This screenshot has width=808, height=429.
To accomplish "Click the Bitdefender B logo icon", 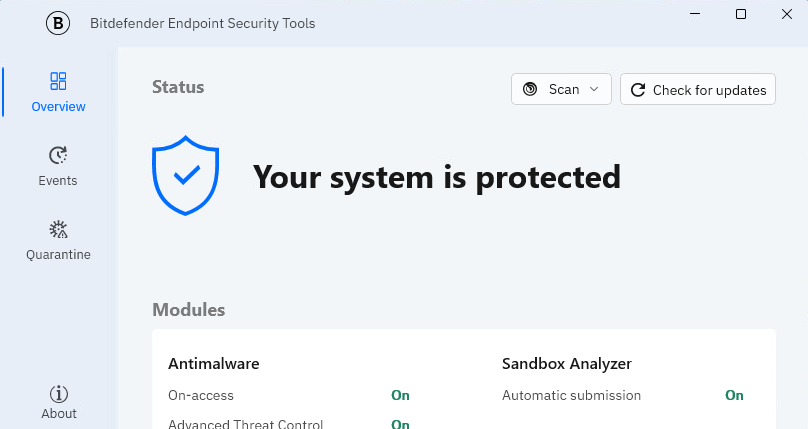I will point(59,23).
